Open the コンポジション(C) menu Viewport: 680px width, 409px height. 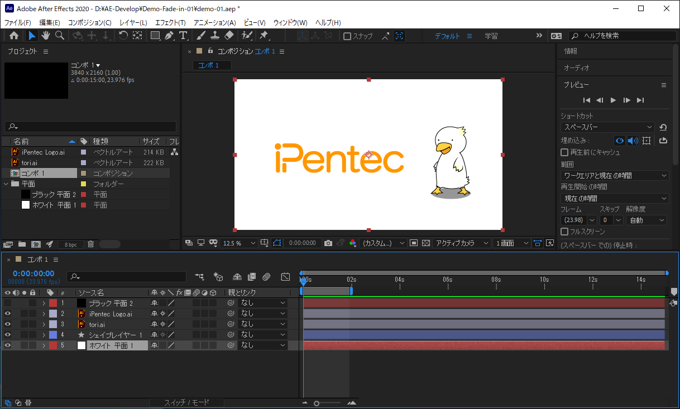(x=89, y=23)
